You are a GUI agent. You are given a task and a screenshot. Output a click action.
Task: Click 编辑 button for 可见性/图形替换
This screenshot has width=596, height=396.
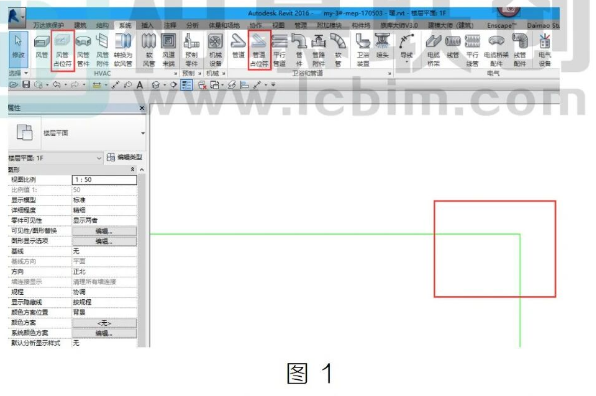104,231
